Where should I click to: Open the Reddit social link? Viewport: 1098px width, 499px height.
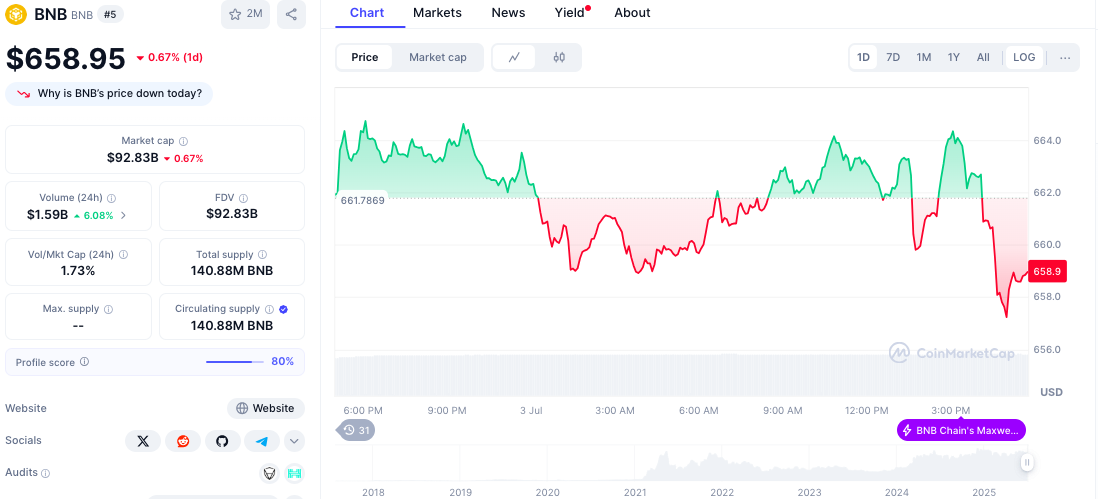(x=183, y=441)
